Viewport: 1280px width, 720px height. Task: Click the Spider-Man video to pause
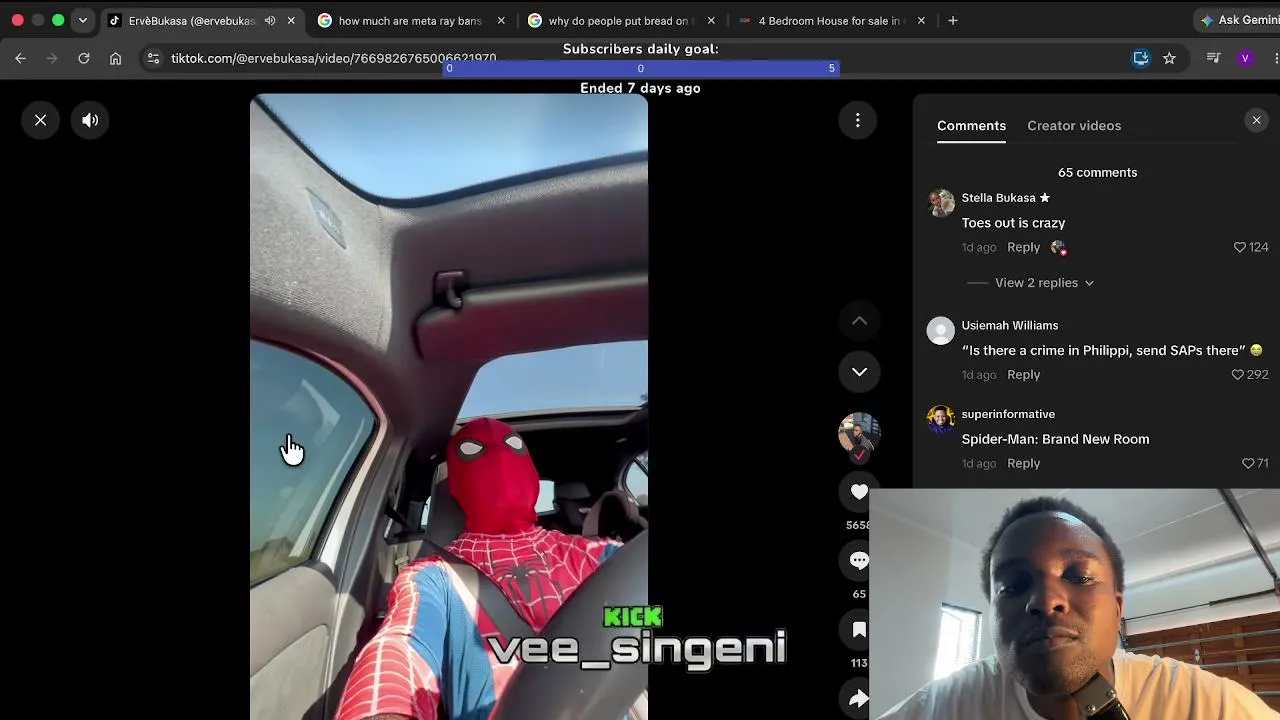tap(449, 407)
